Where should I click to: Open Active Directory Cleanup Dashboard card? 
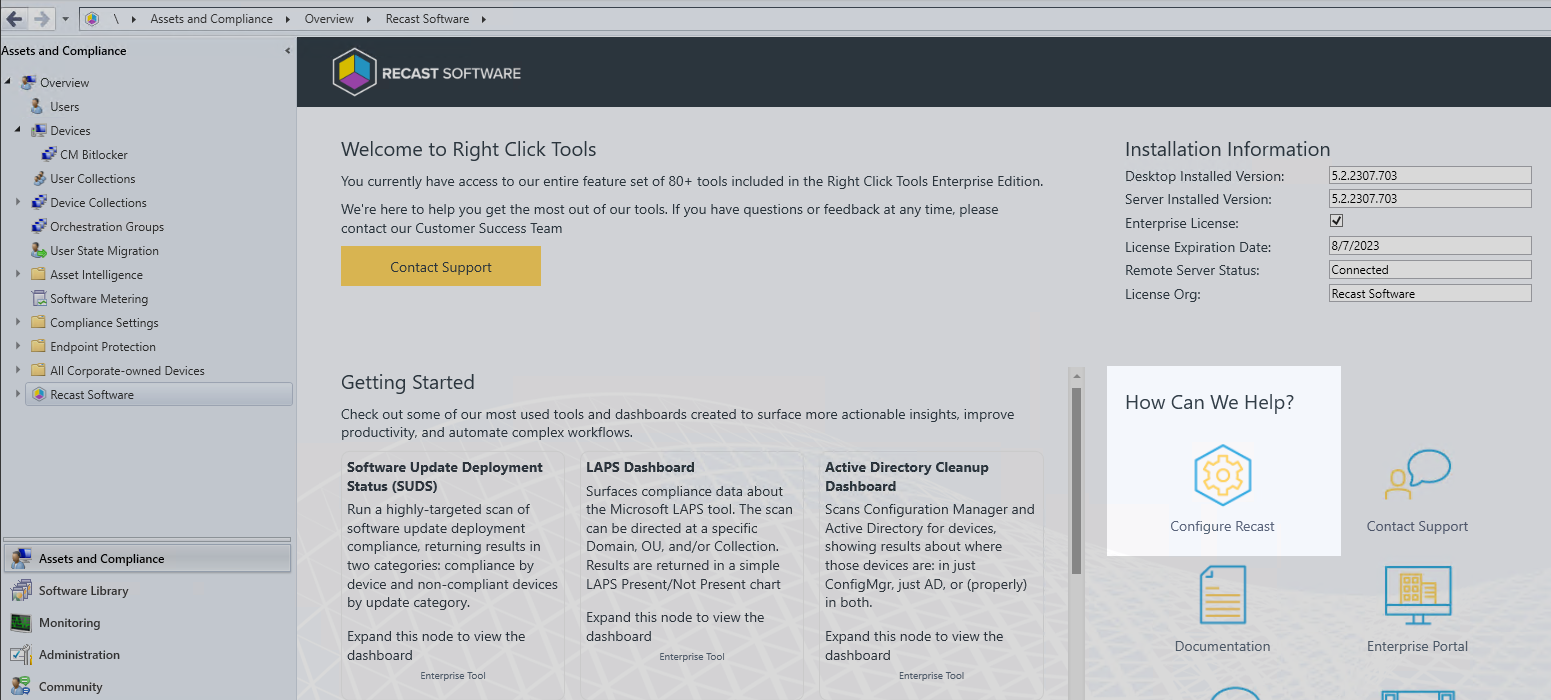930,575
